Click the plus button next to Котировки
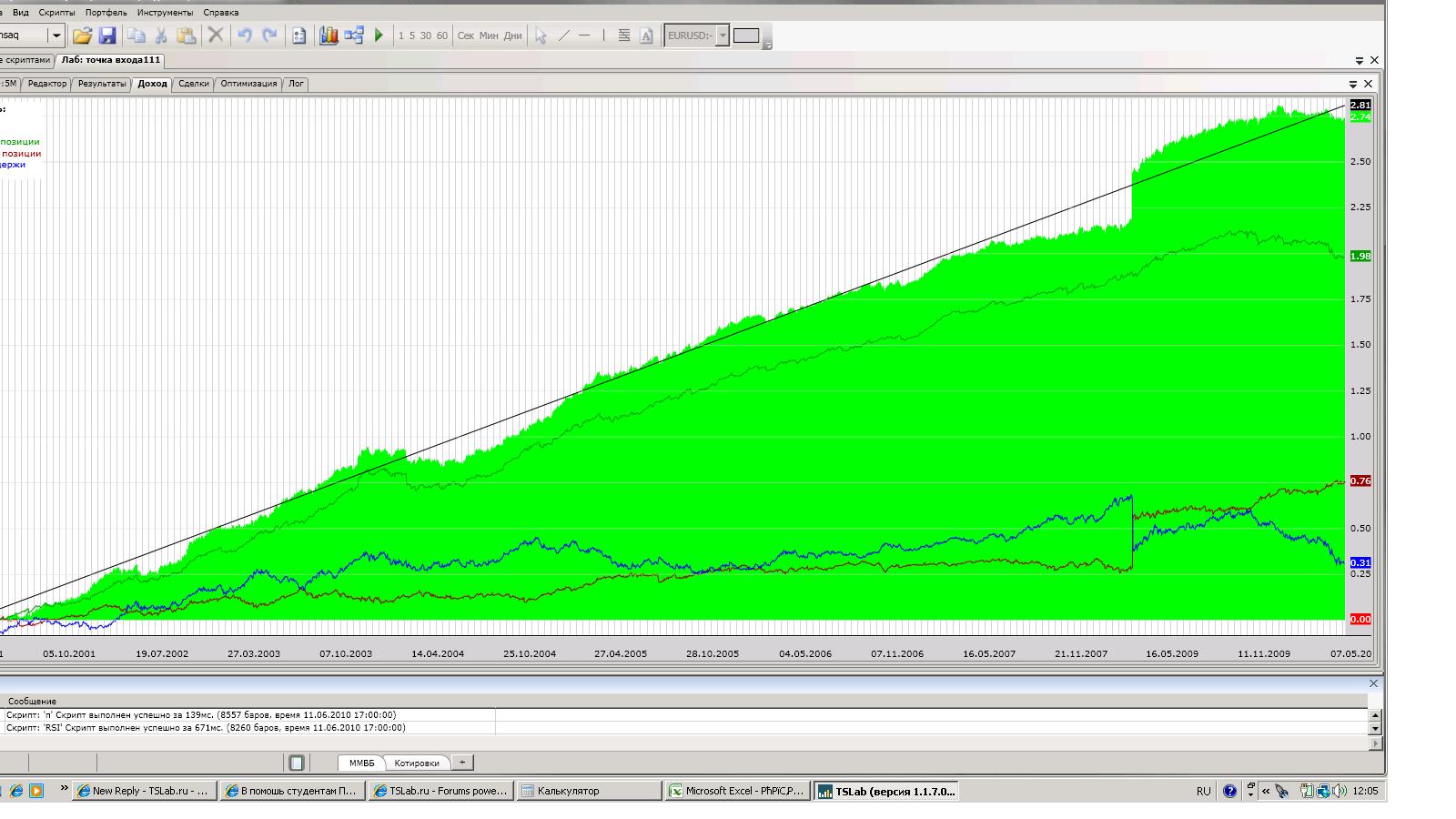 [x=461, y=763]
